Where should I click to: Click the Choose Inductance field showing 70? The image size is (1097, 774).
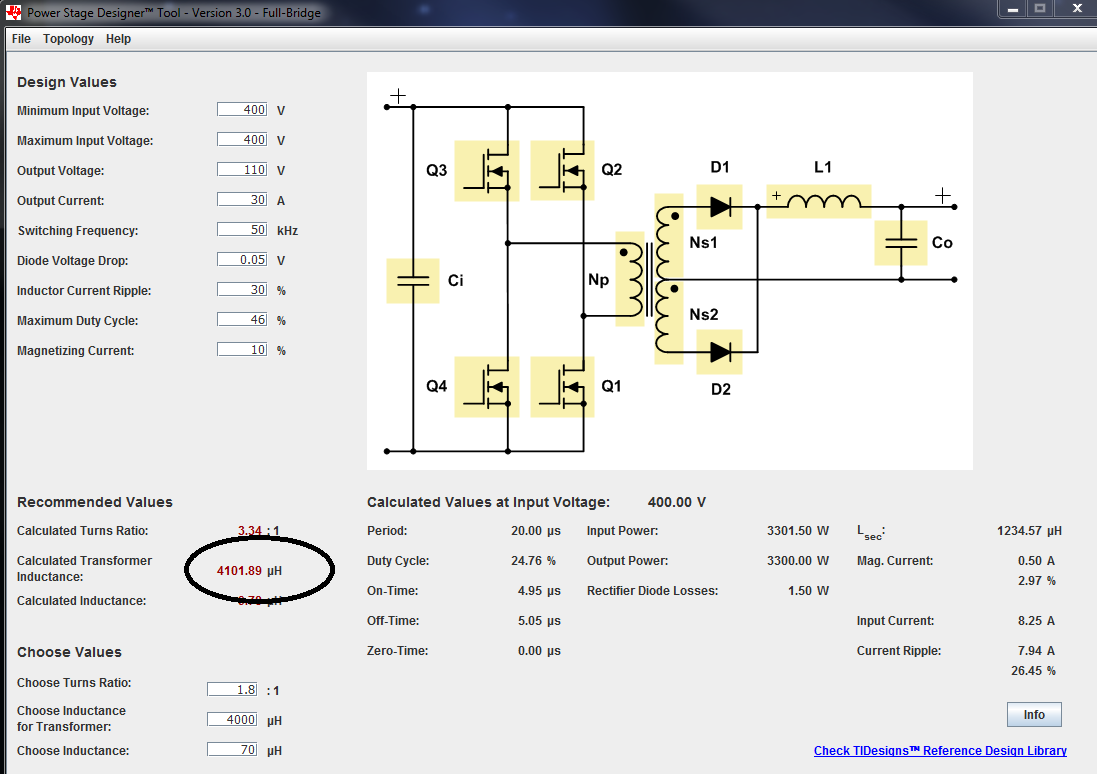[x=232, y=750]
